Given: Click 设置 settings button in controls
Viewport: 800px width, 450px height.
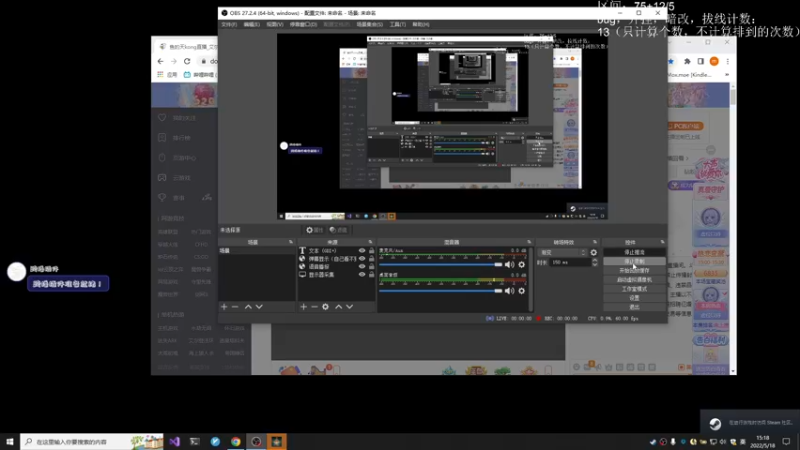Looking at the screenshot, I should (634, 298).
